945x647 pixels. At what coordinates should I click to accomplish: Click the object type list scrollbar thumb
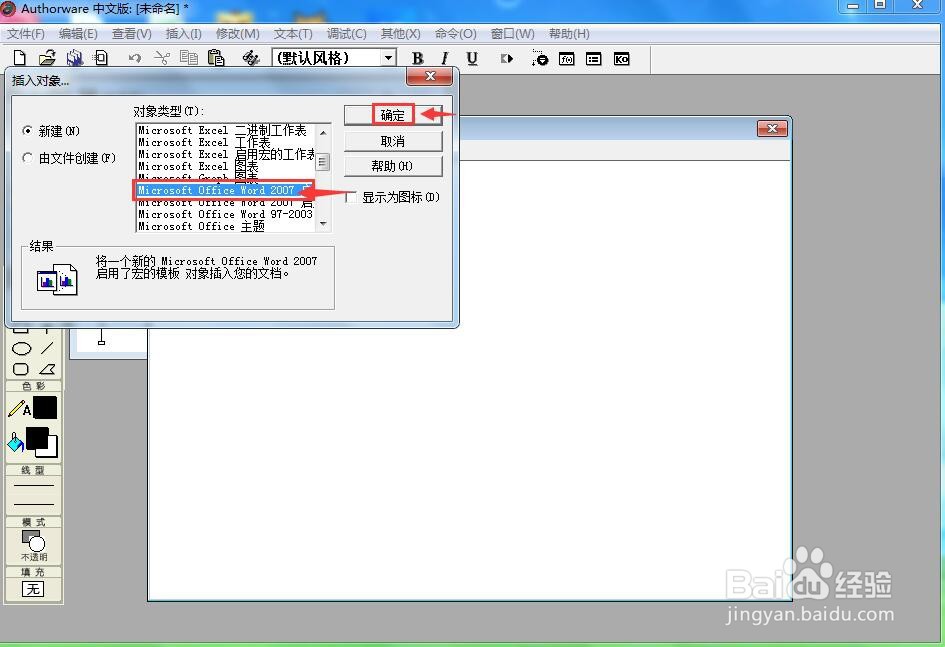point(324,161)
